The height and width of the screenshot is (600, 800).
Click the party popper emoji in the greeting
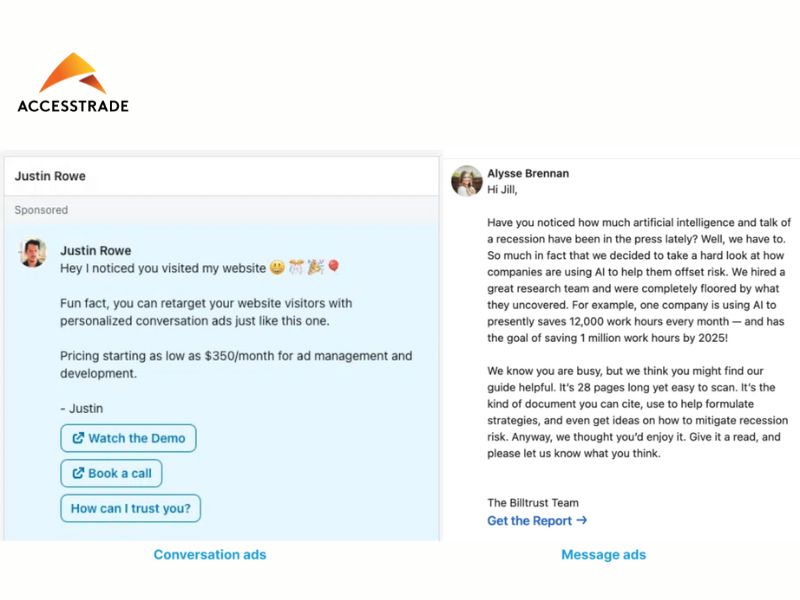coord(313,266)
